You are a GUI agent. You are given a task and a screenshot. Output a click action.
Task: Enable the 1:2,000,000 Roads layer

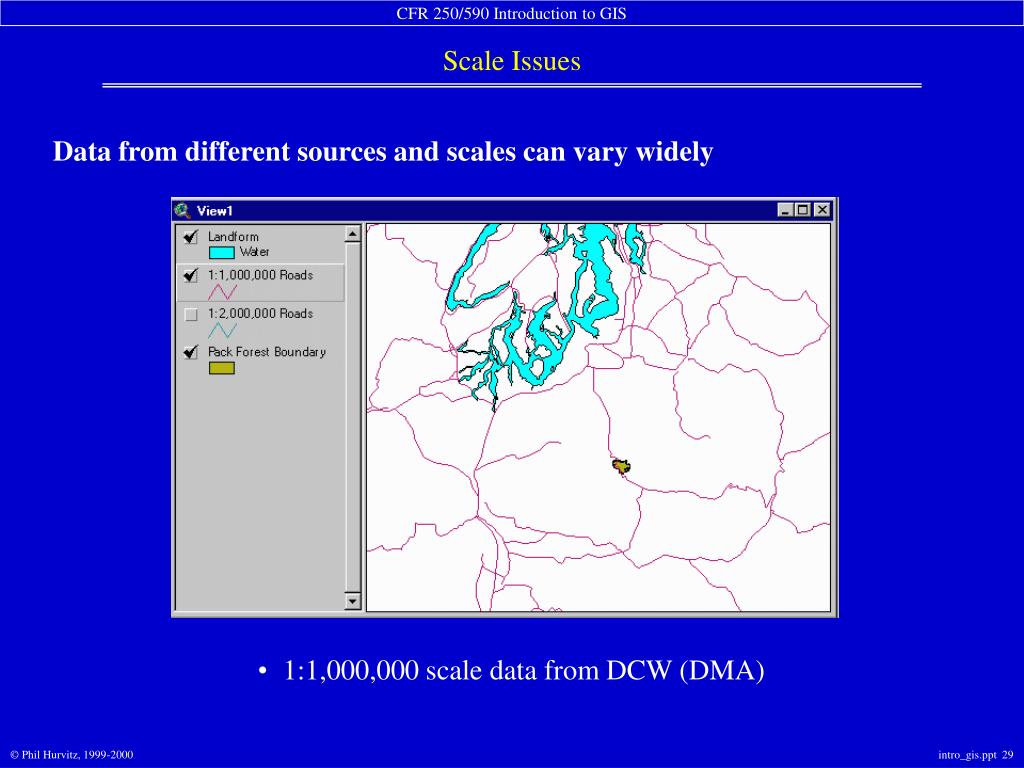[x=191, y=315]
